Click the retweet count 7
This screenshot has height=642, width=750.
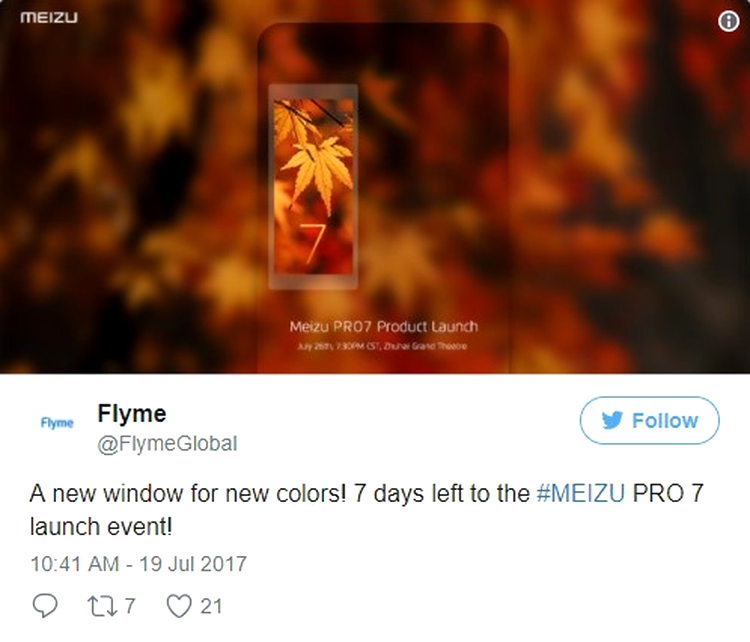tap(130, 606)
